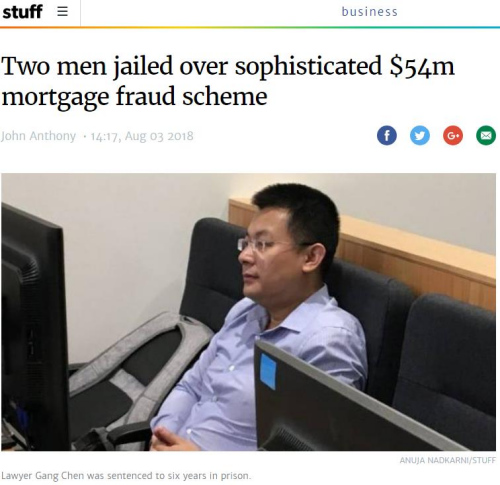Click the blue sticky note in photo

pyautogui.click(x=268, y=372)
